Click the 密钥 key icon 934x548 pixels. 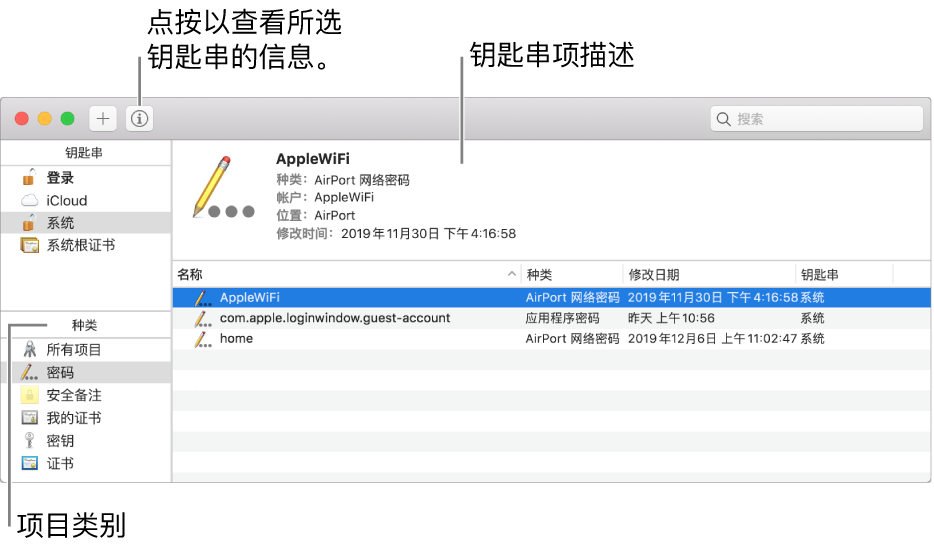click(29, 440)
